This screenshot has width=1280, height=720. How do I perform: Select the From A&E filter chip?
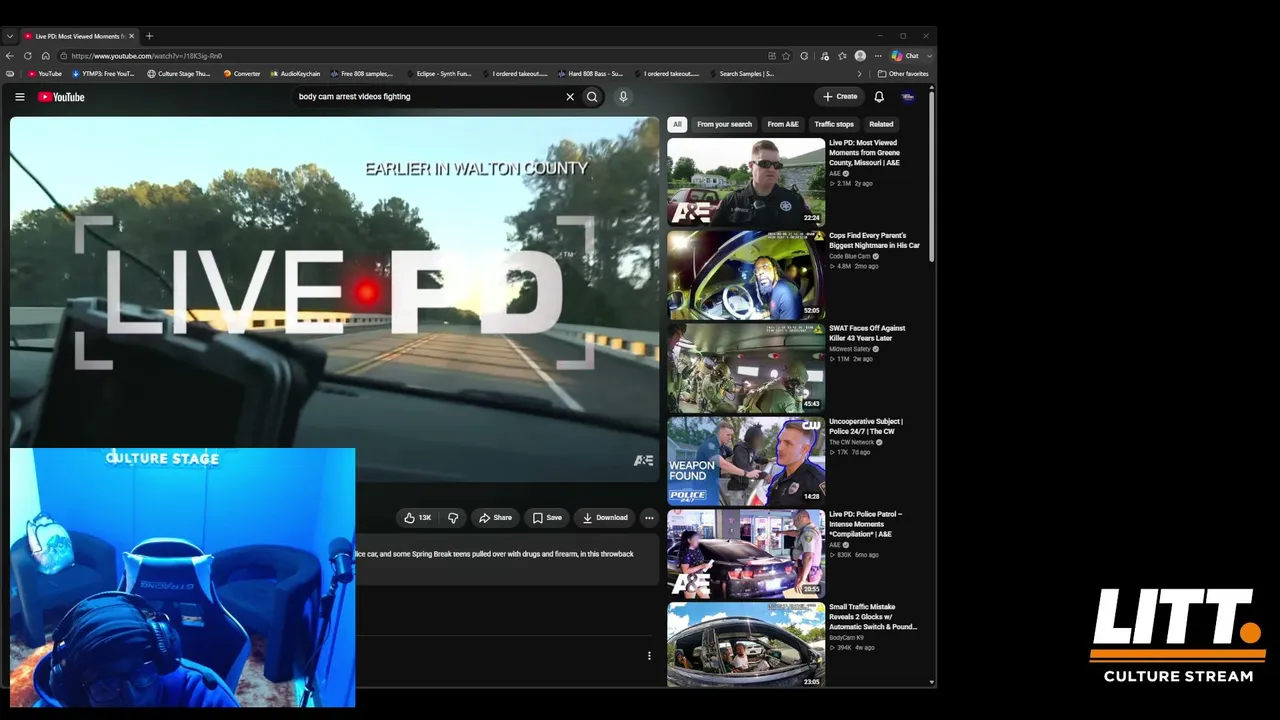(783, 124)
